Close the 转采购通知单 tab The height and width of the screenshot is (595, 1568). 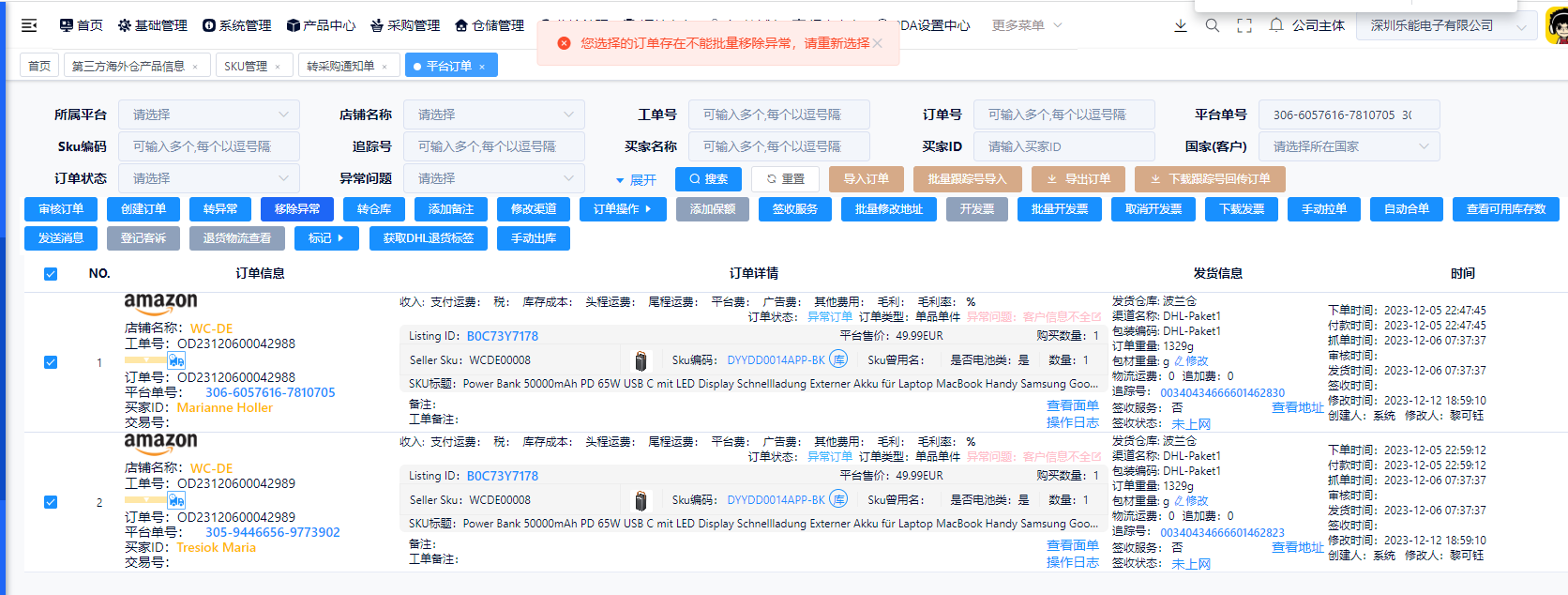point(384,67)
